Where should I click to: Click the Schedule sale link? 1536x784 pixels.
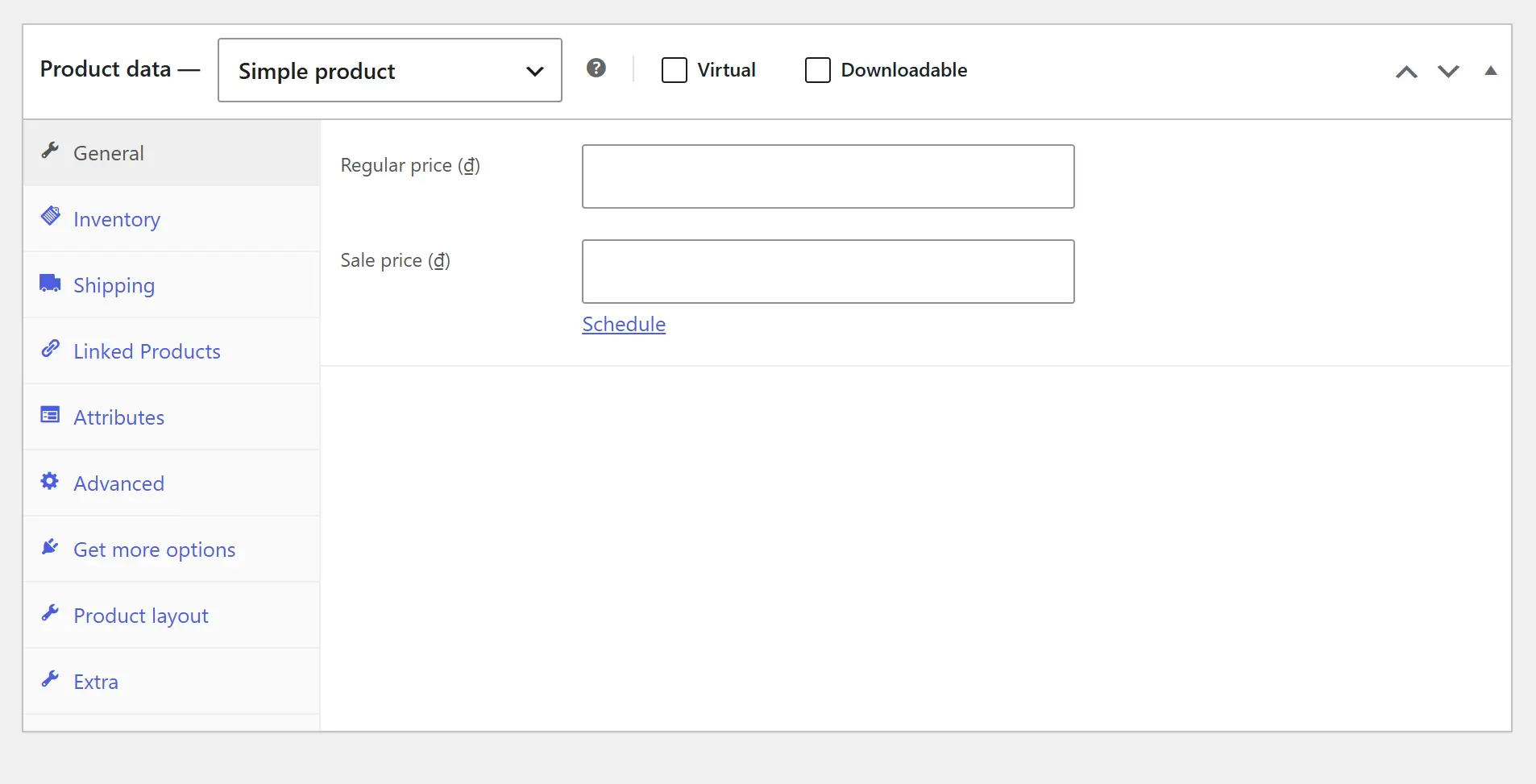pyautogui.click(x=624, y=324)
